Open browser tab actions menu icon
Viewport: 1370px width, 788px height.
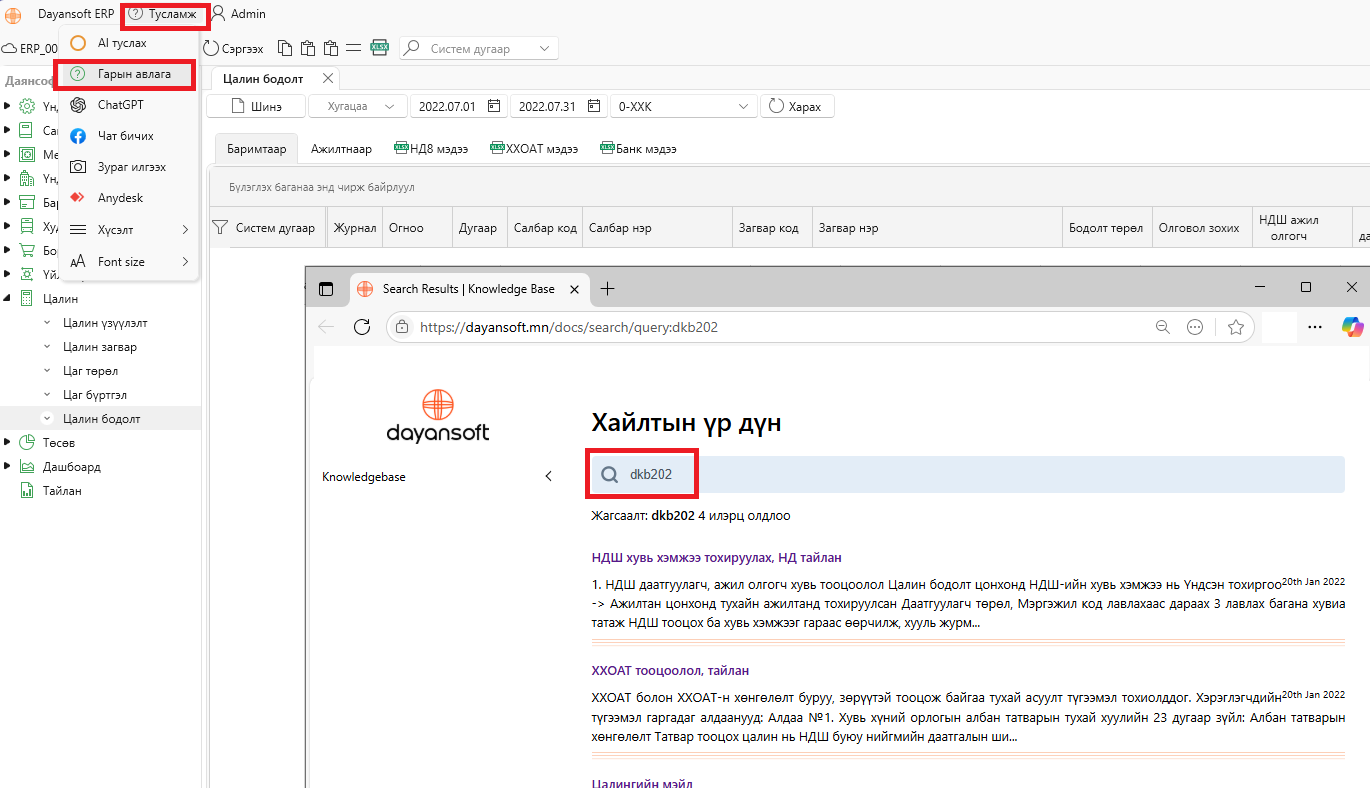coord(325,288)
